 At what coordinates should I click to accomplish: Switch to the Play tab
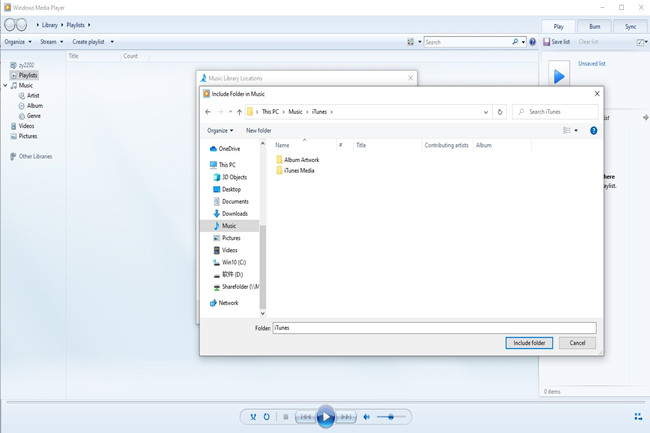(558, 27)
